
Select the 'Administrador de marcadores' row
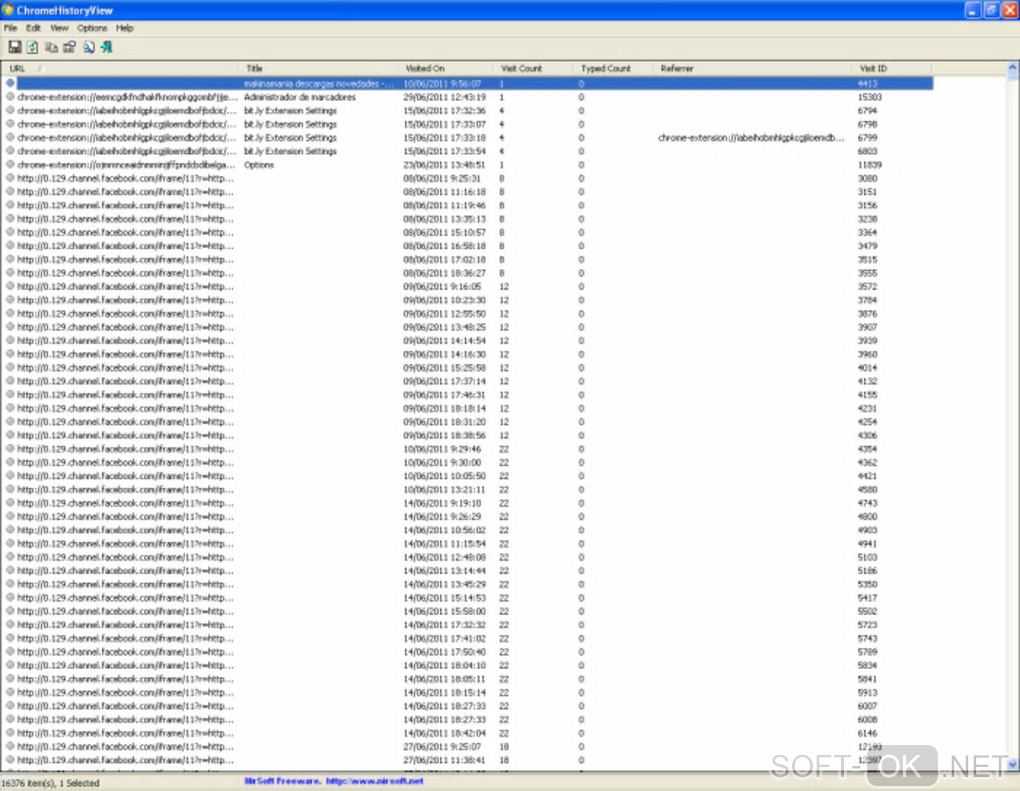(x=468, y=97)
